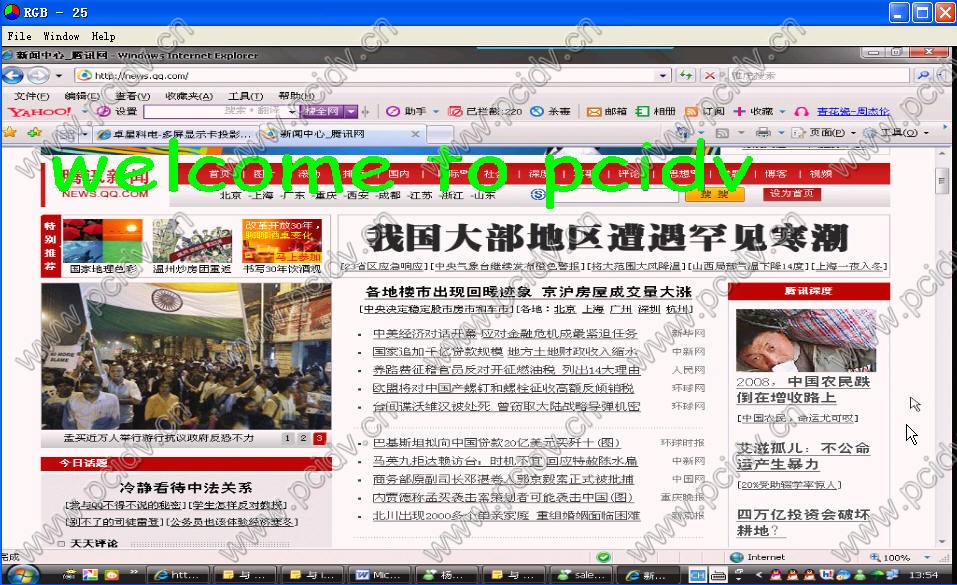Screen dimensions: 957x585
Task: Open the Mic... Word taskbar button
Action: click(378, 575)
